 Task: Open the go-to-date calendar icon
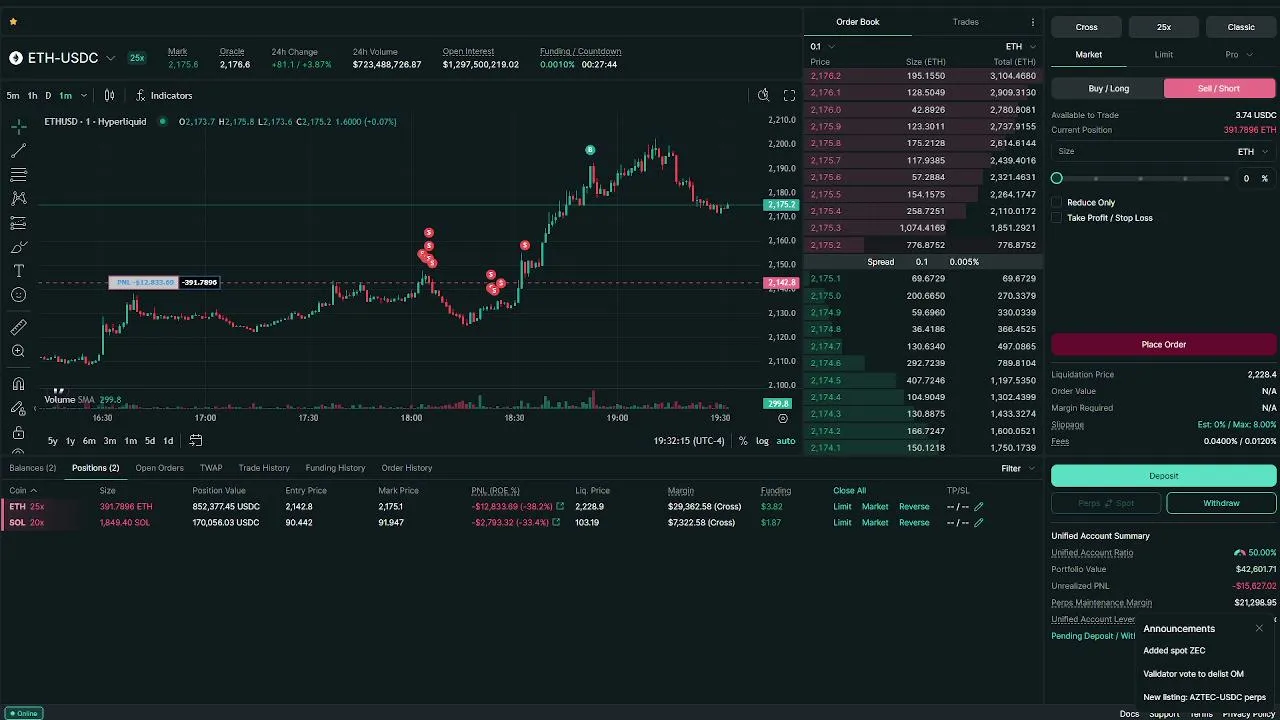click(196, 440)
